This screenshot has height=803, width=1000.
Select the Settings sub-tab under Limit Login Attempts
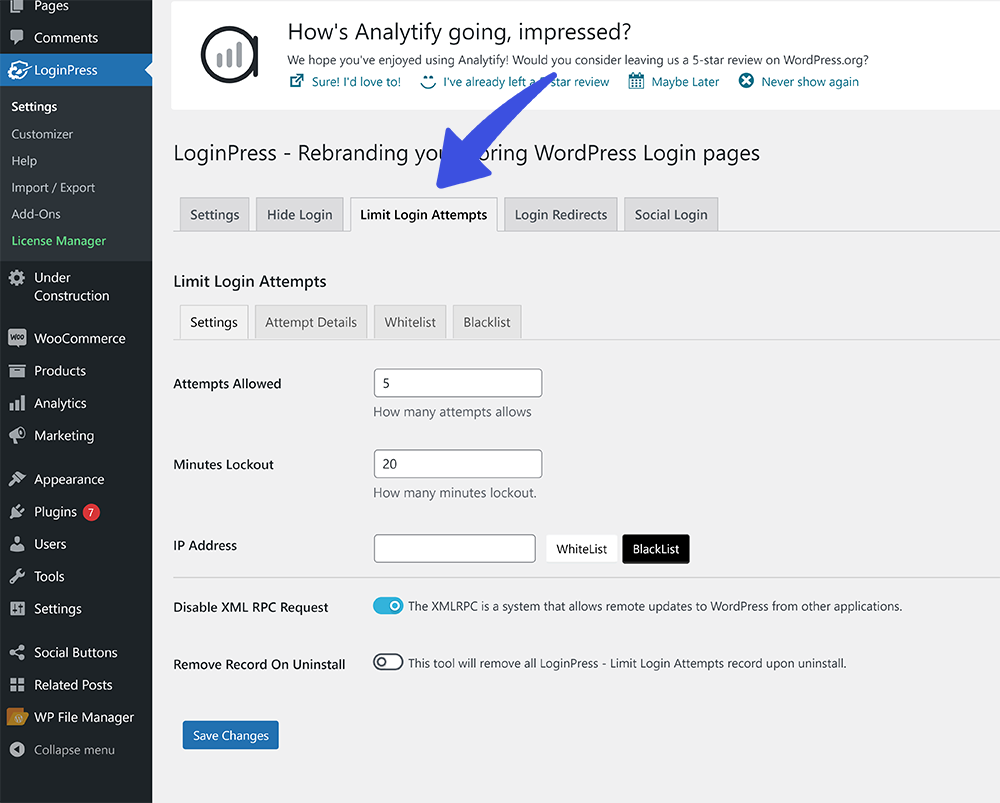[214, 322]
